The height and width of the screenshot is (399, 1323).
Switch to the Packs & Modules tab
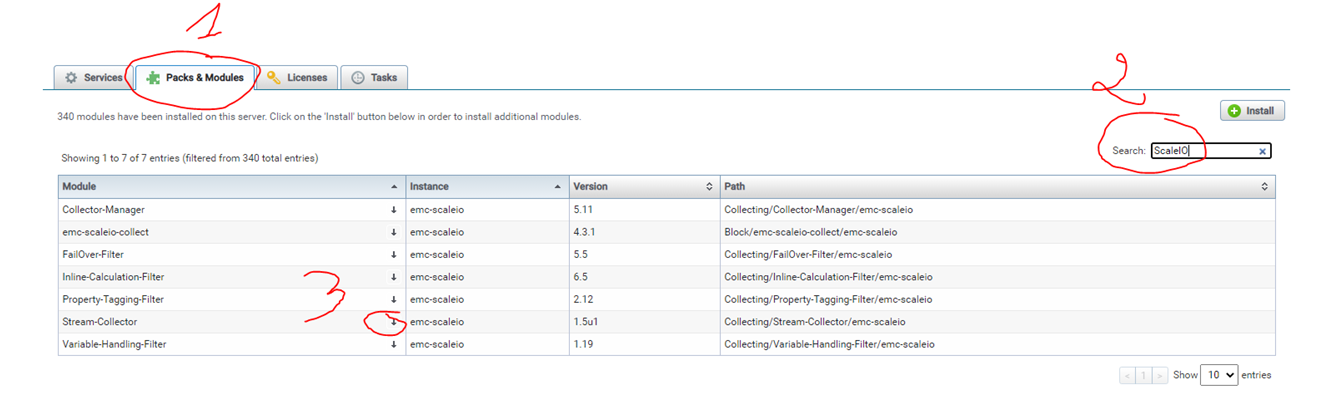(x=195, y=78)
